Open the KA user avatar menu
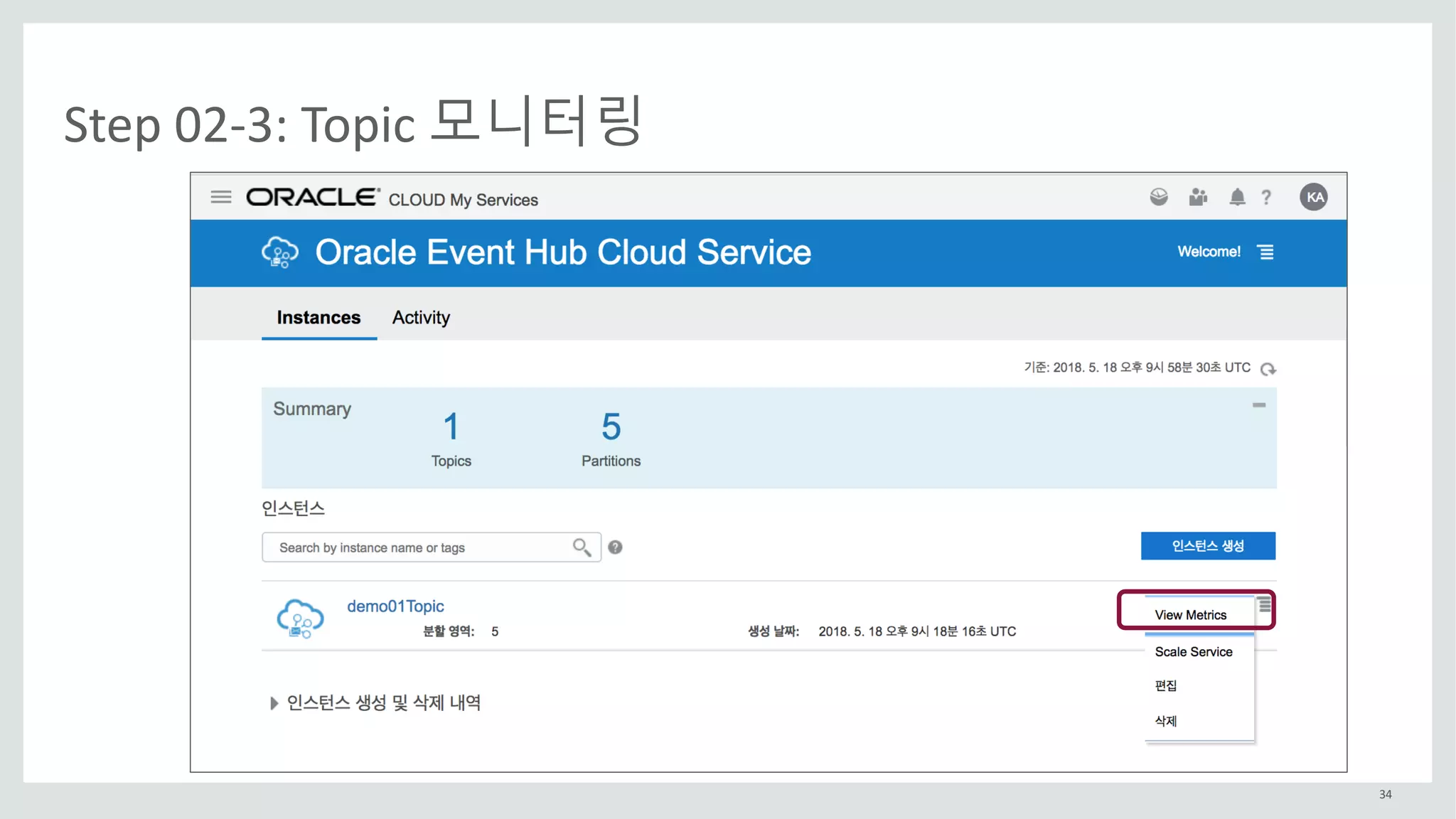The image size is (1456, 819). [x=1314, y=197]
